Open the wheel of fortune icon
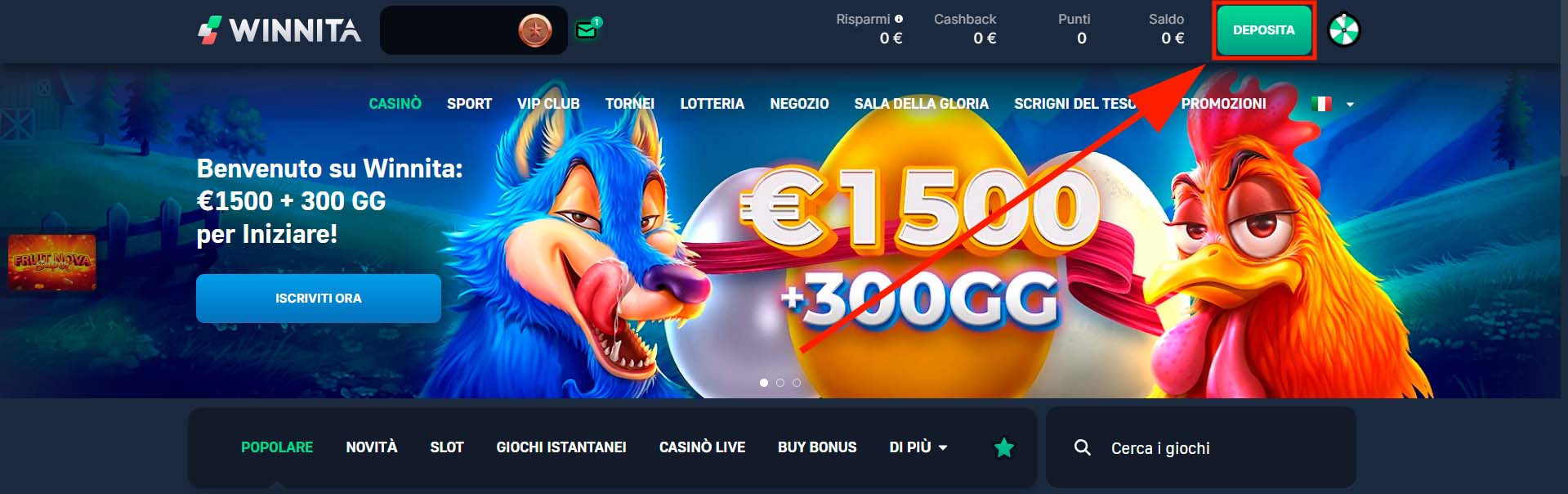Screen dimensions: 1568x494 [x=1344, y=31]
